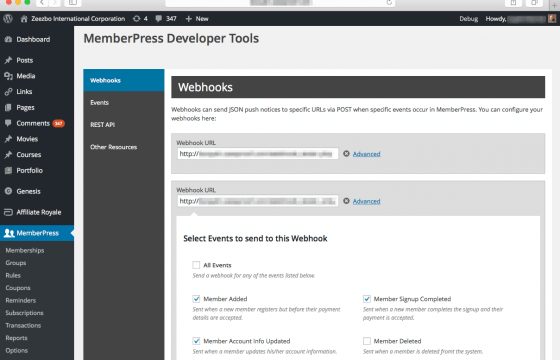Click the browser forward arrow
The height and width of the screenshot is (360, 560).
point(54,2)
